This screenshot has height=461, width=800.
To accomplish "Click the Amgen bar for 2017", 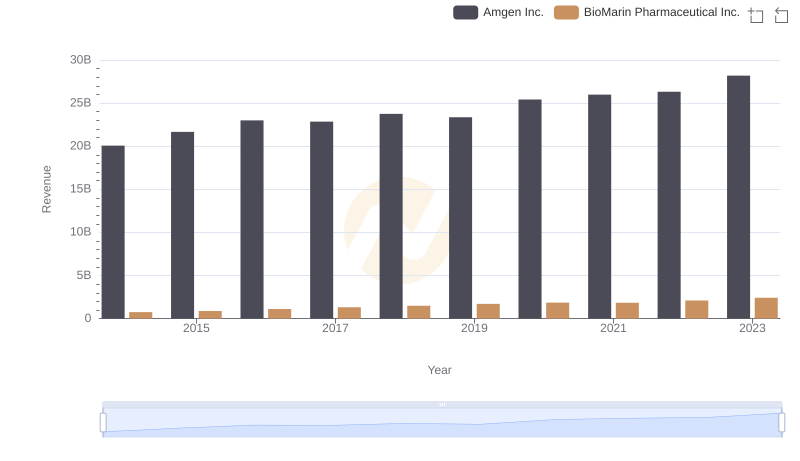I will [321, 220].
